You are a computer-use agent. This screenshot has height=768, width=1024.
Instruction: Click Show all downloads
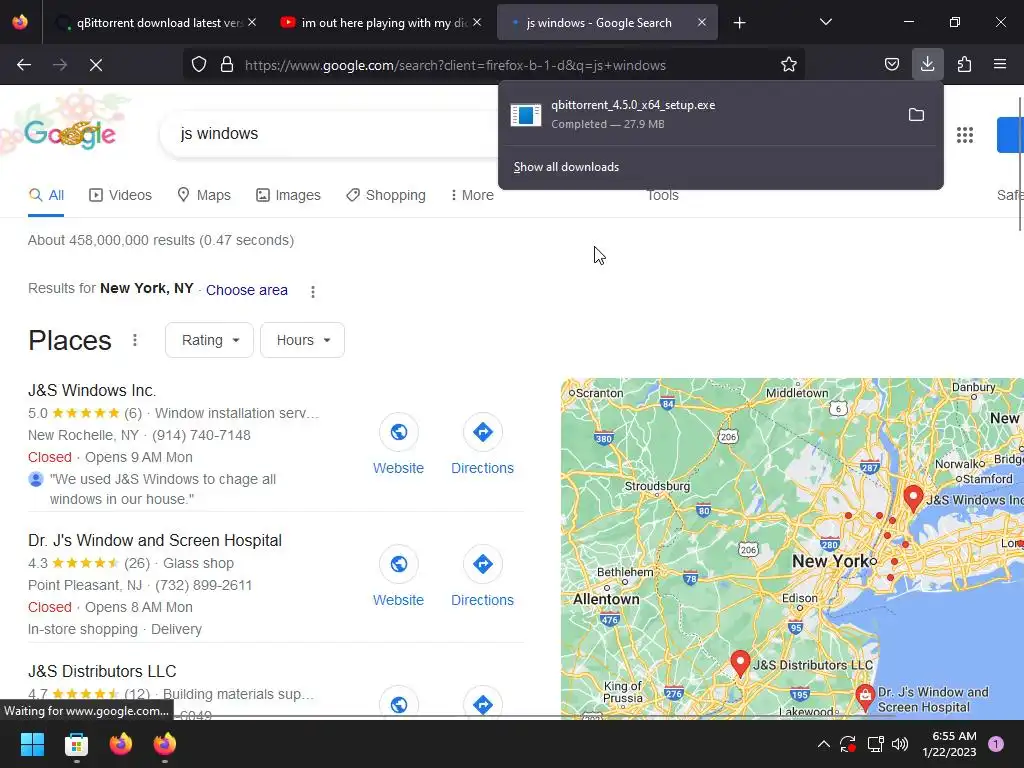coord(566,167)
